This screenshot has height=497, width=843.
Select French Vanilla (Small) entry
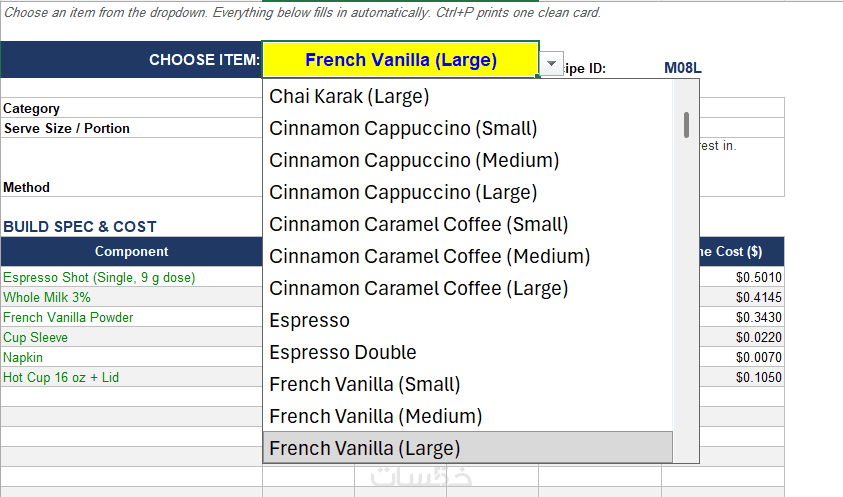[468, 384]
